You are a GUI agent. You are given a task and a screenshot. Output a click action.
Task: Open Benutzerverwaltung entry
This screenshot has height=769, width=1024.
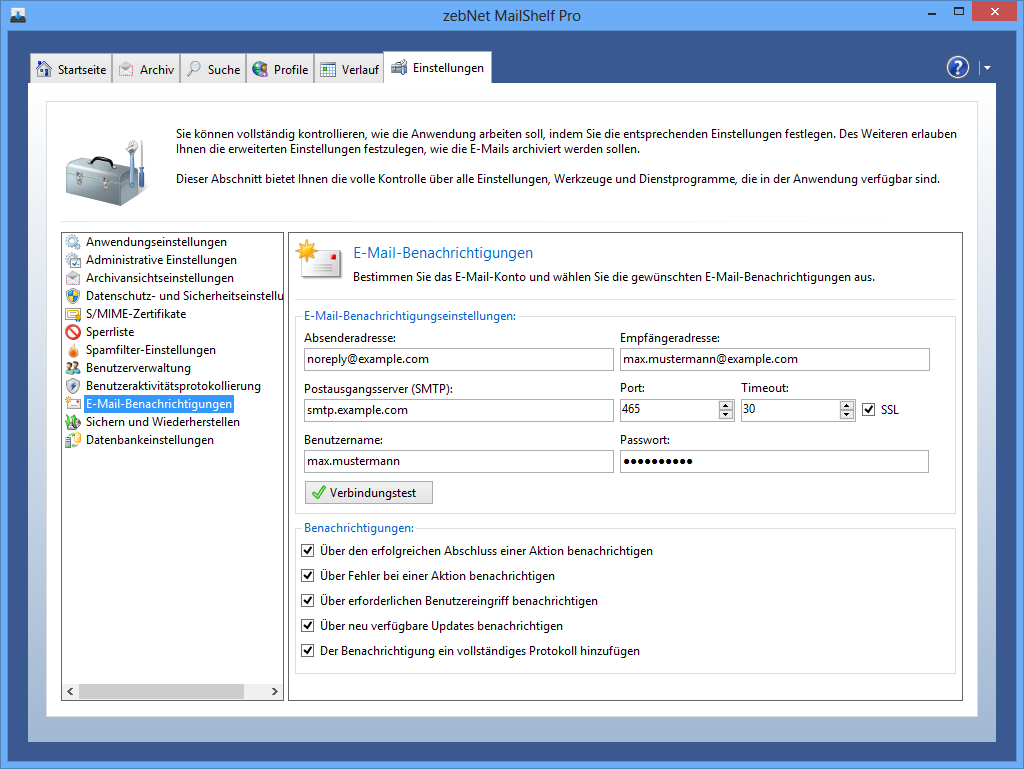(x=138, y=368)
